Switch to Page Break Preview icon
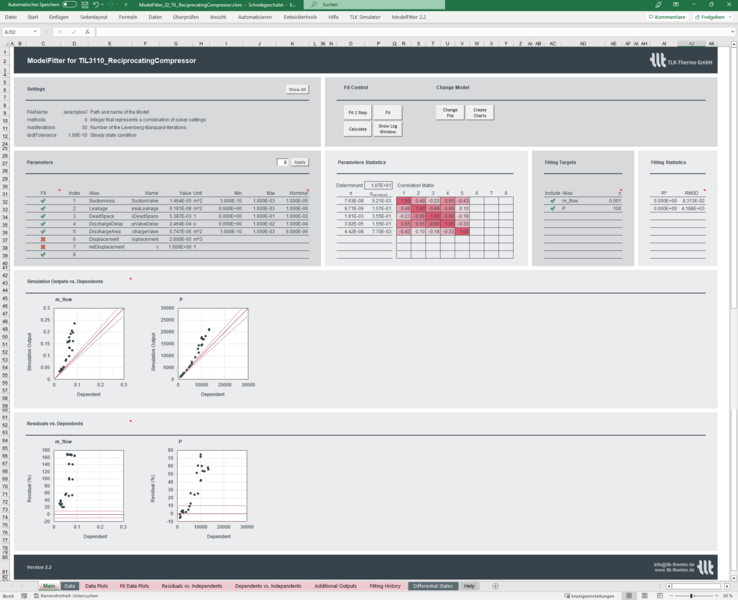The image size is (738, 600). tap(659, 596)
